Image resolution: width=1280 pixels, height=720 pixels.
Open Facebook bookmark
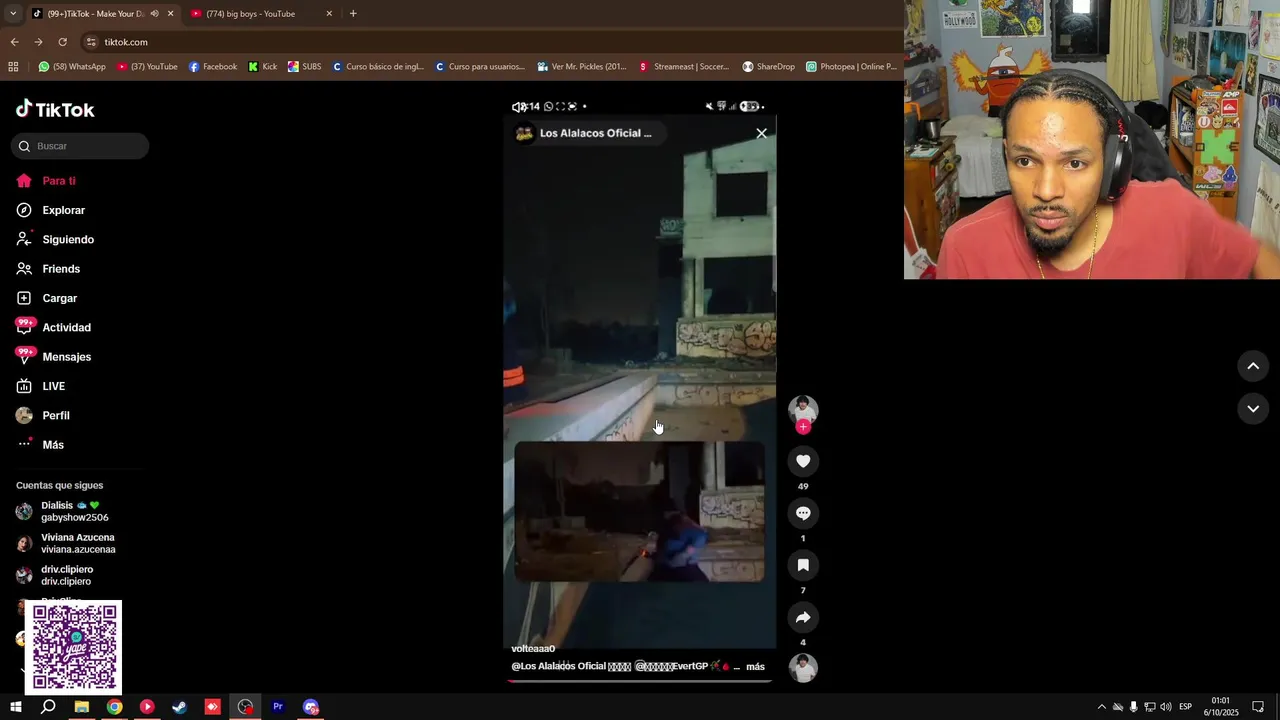pos(213,67)
